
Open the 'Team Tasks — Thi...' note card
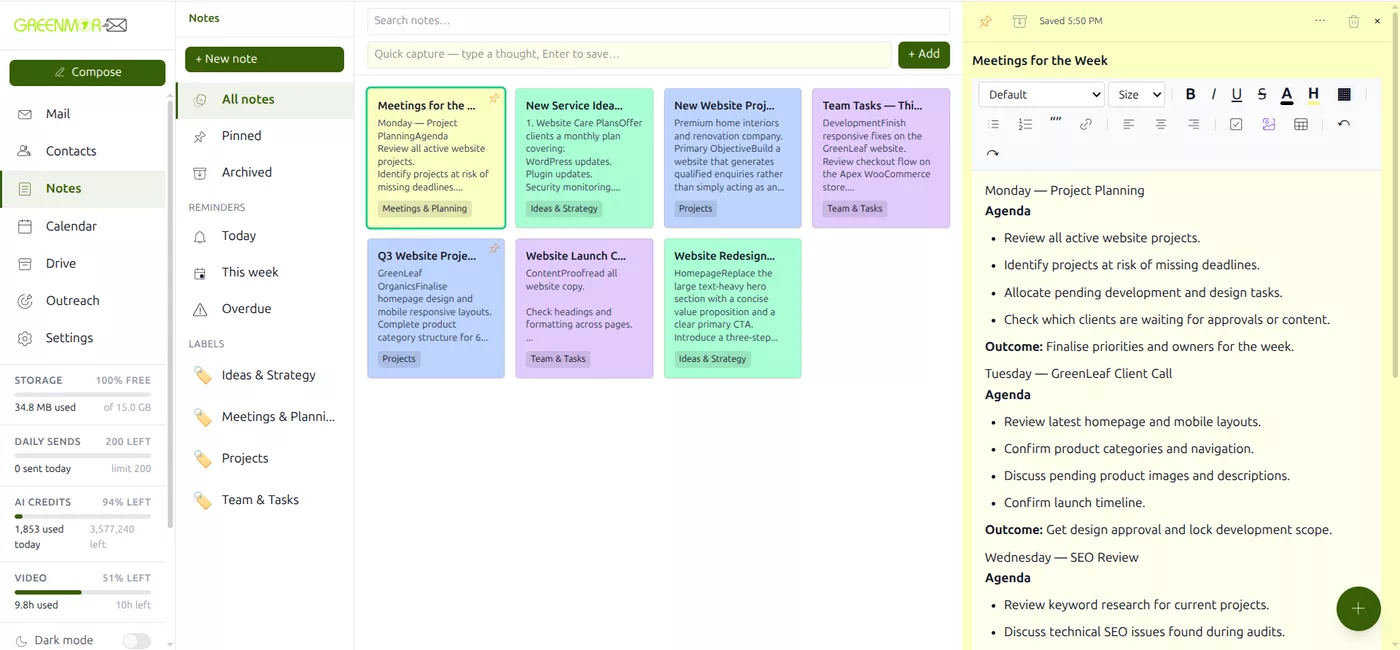coord(881,158)
